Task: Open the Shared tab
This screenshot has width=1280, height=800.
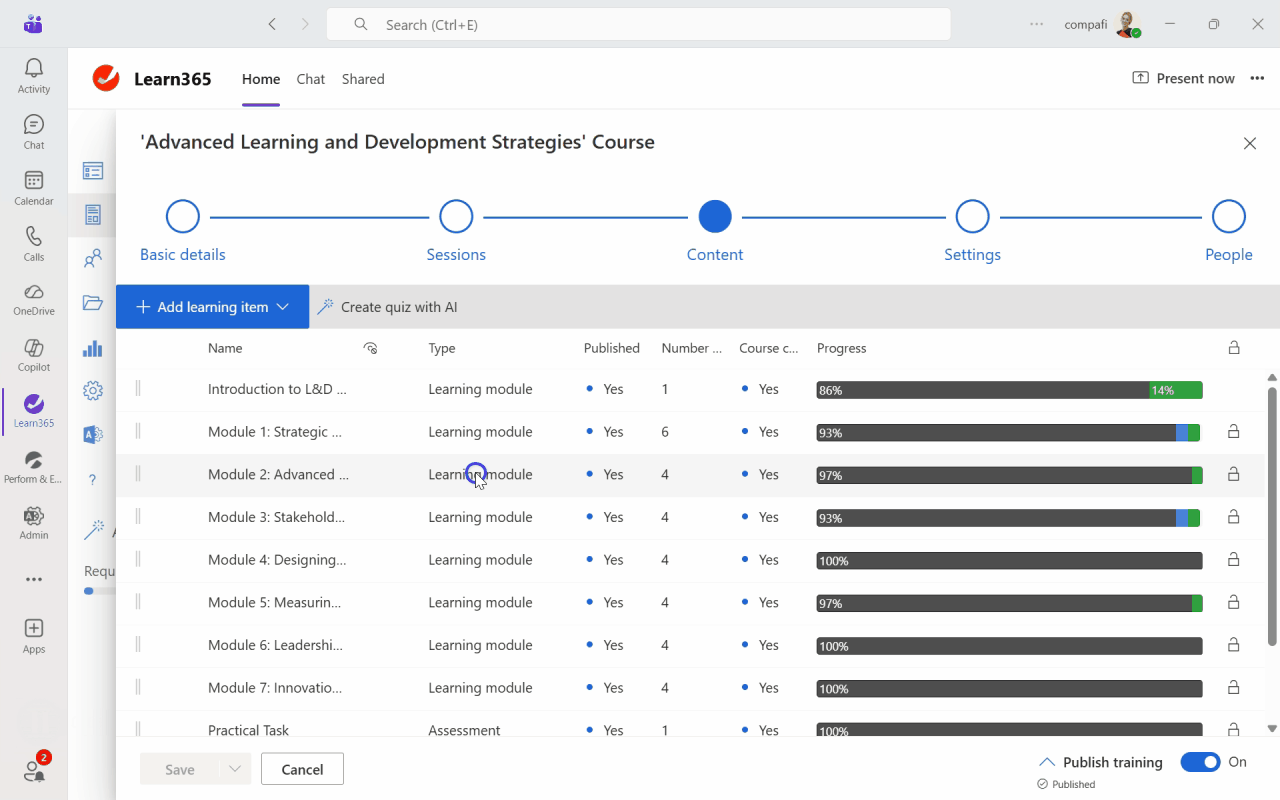Action: click(362, 79)
